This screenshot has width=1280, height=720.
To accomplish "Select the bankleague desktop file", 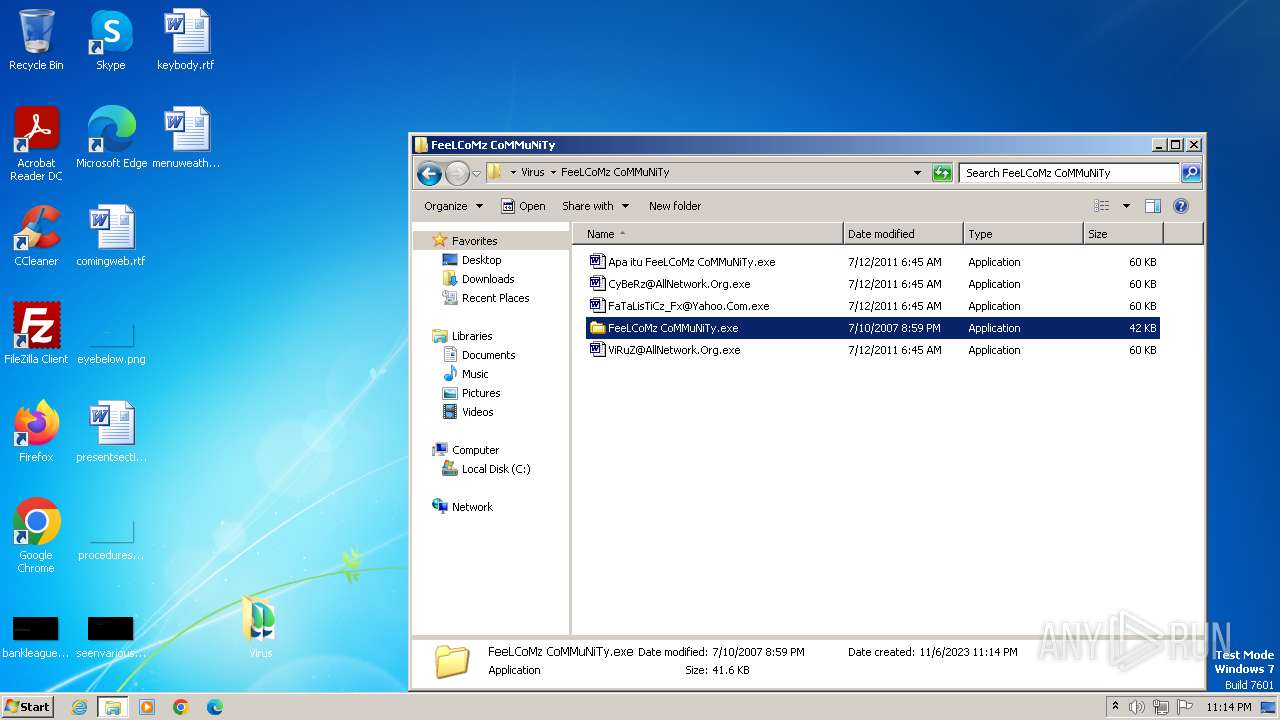I will point(36,636).
